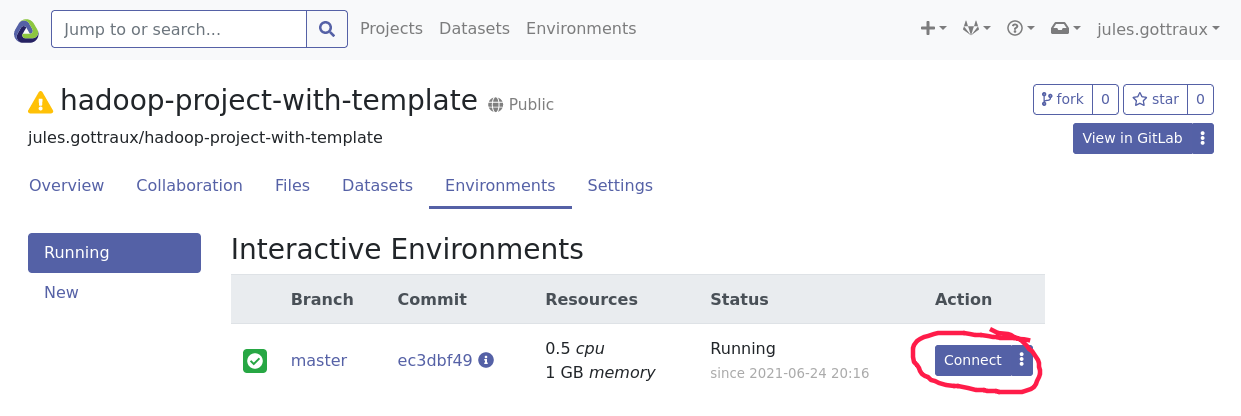Fork the hadoop project
The height and width of the screenshot is (416, 1241).
1062,100
